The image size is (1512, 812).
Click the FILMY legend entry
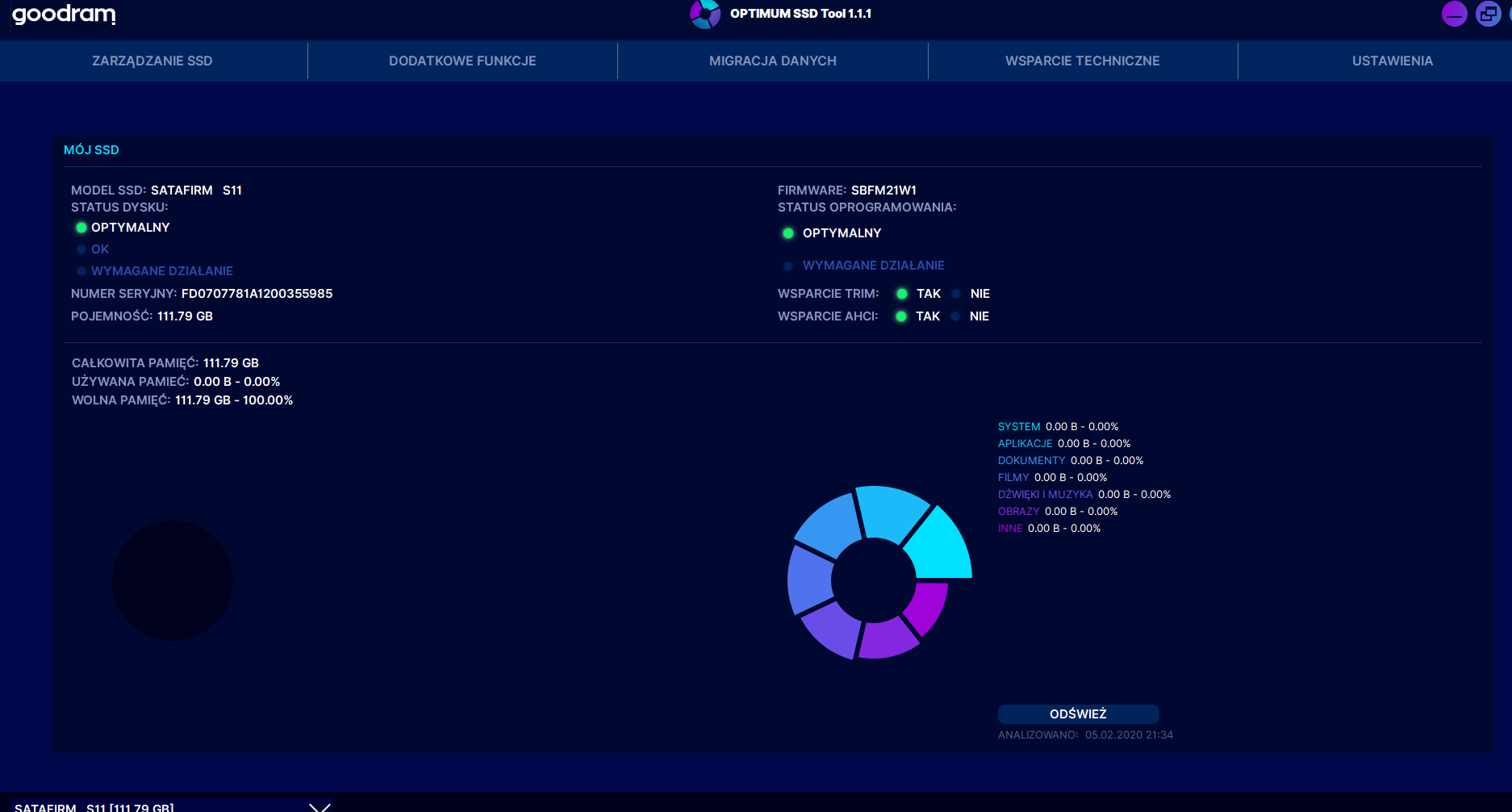(x=1052, y=478)
